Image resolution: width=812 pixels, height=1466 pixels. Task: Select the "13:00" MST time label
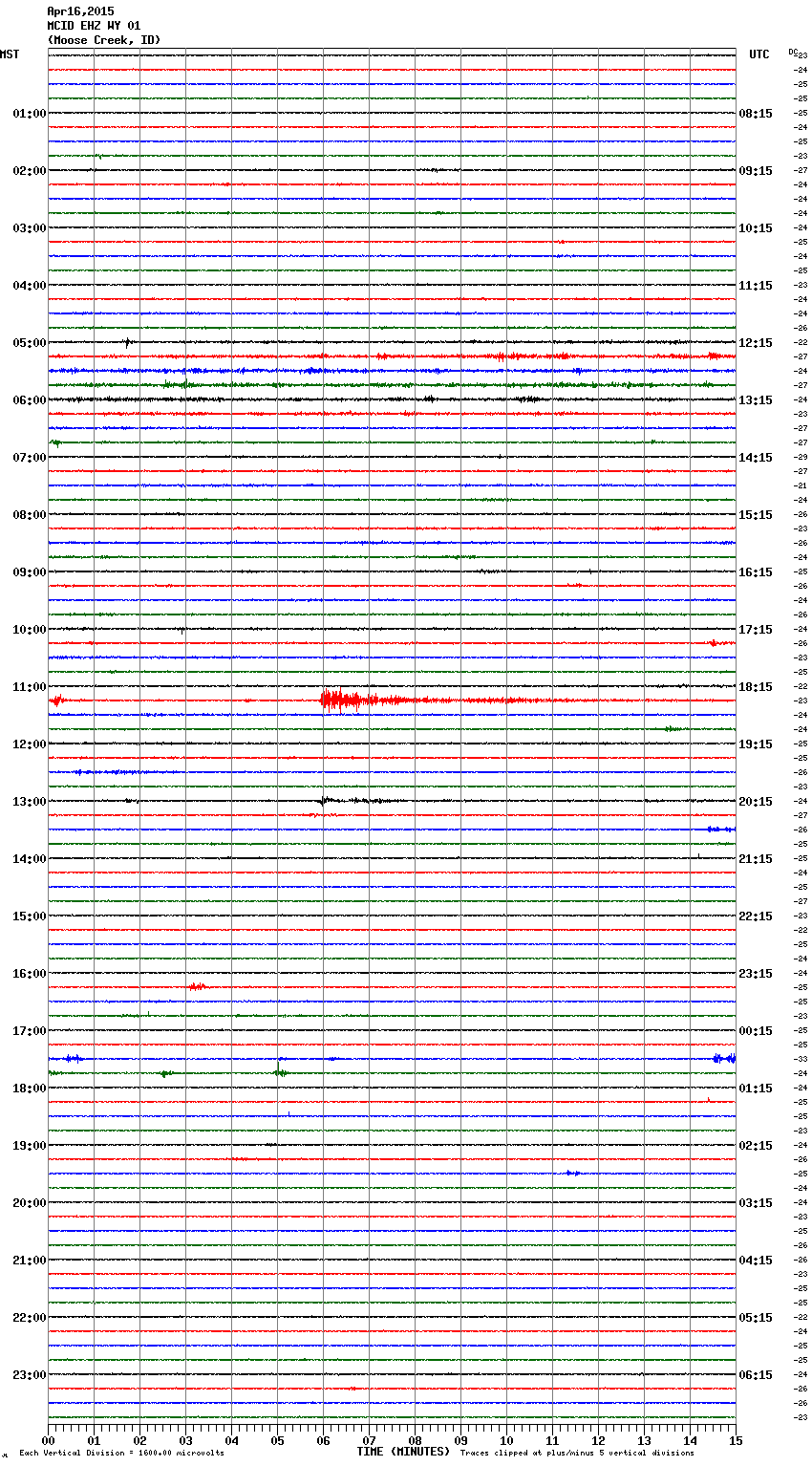tap(30, 802)
